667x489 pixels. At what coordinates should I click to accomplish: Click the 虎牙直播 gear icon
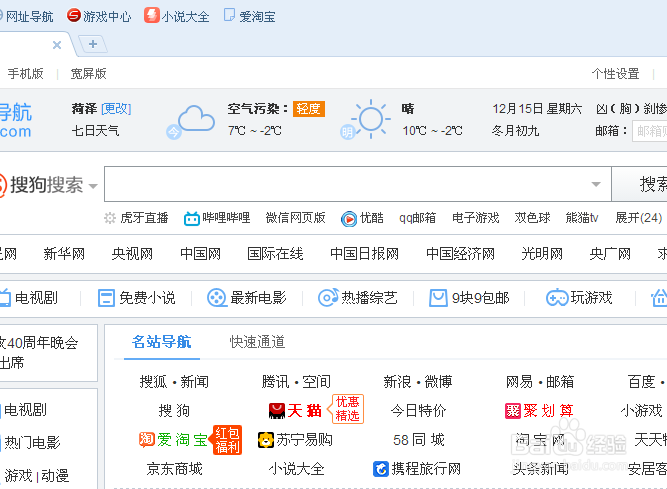tap(110, 219)
